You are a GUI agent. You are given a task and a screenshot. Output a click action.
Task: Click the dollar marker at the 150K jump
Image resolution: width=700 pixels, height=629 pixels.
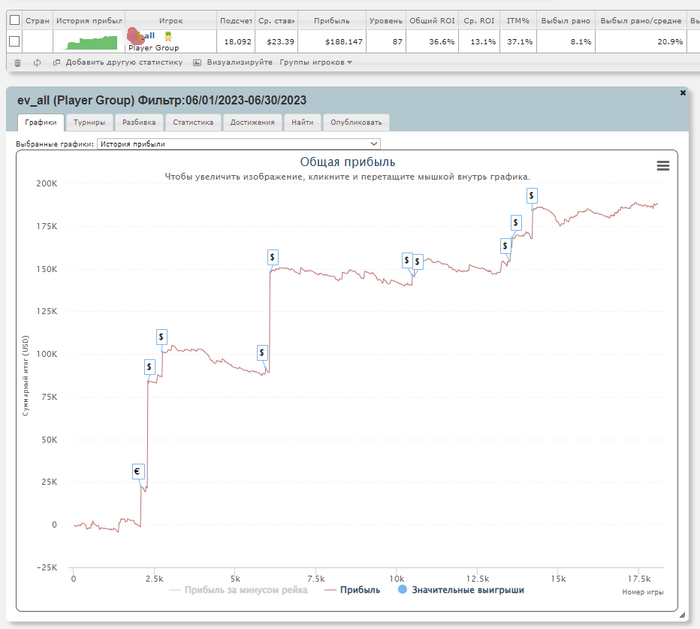point(272,257)
